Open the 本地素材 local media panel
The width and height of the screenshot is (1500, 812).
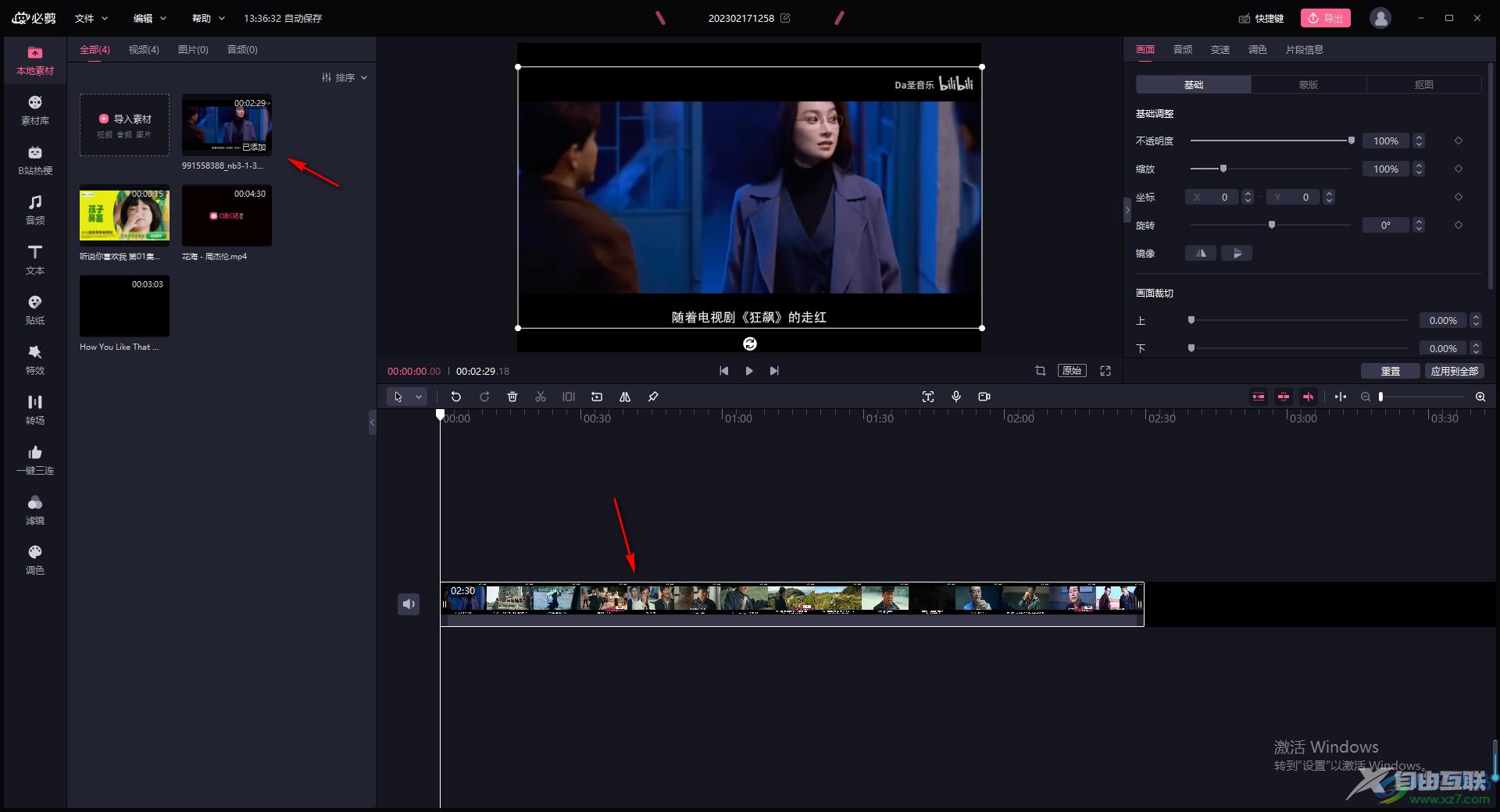pyautogui.click(x=35, y=61)
